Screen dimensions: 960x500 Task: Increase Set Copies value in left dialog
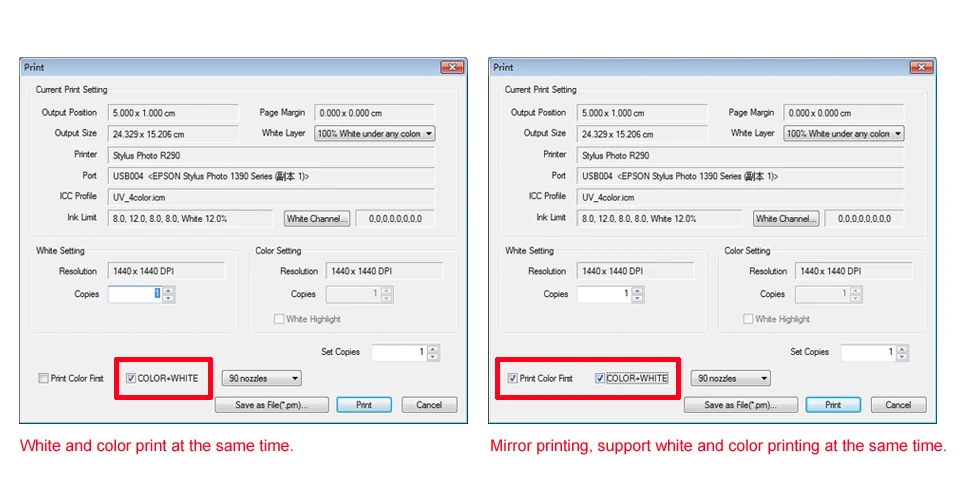(x=433, y=349)
